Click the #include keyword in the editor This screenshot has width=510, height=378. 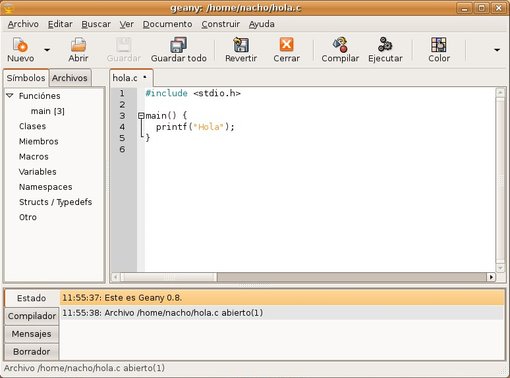pos(166,93)
